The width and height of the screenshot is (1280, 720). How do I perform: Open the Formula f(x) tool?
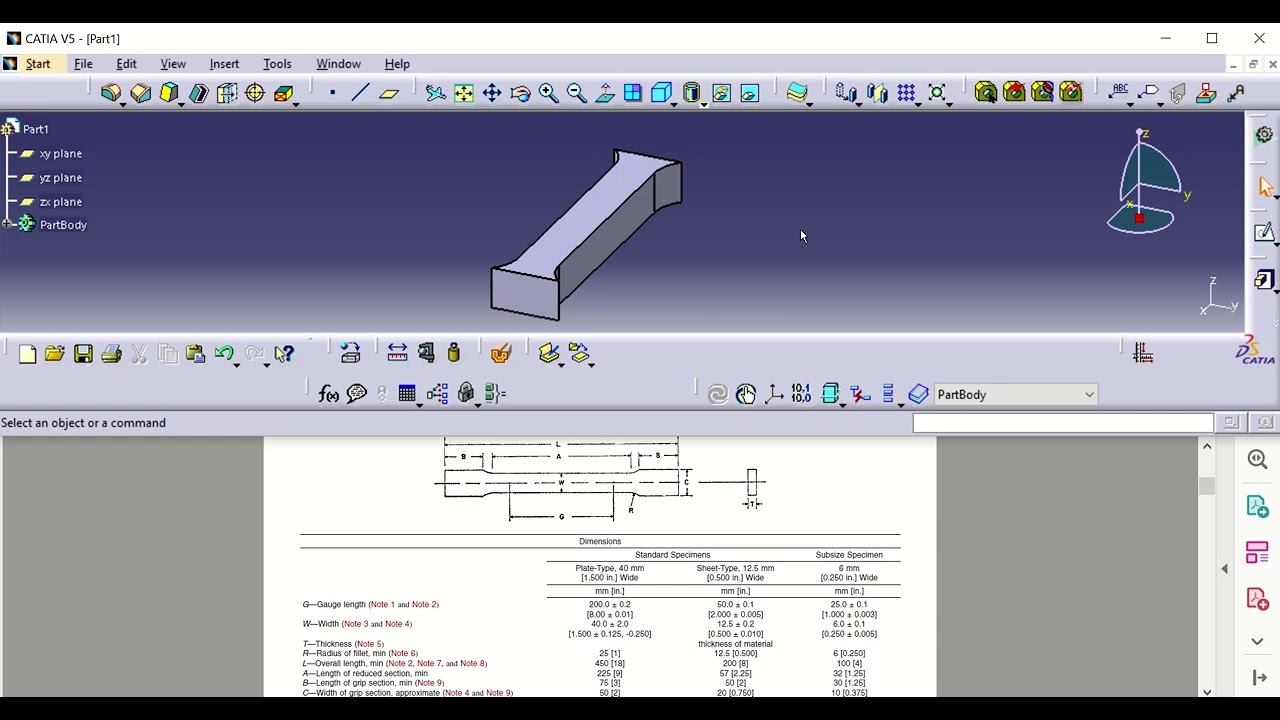pos(328,394)
